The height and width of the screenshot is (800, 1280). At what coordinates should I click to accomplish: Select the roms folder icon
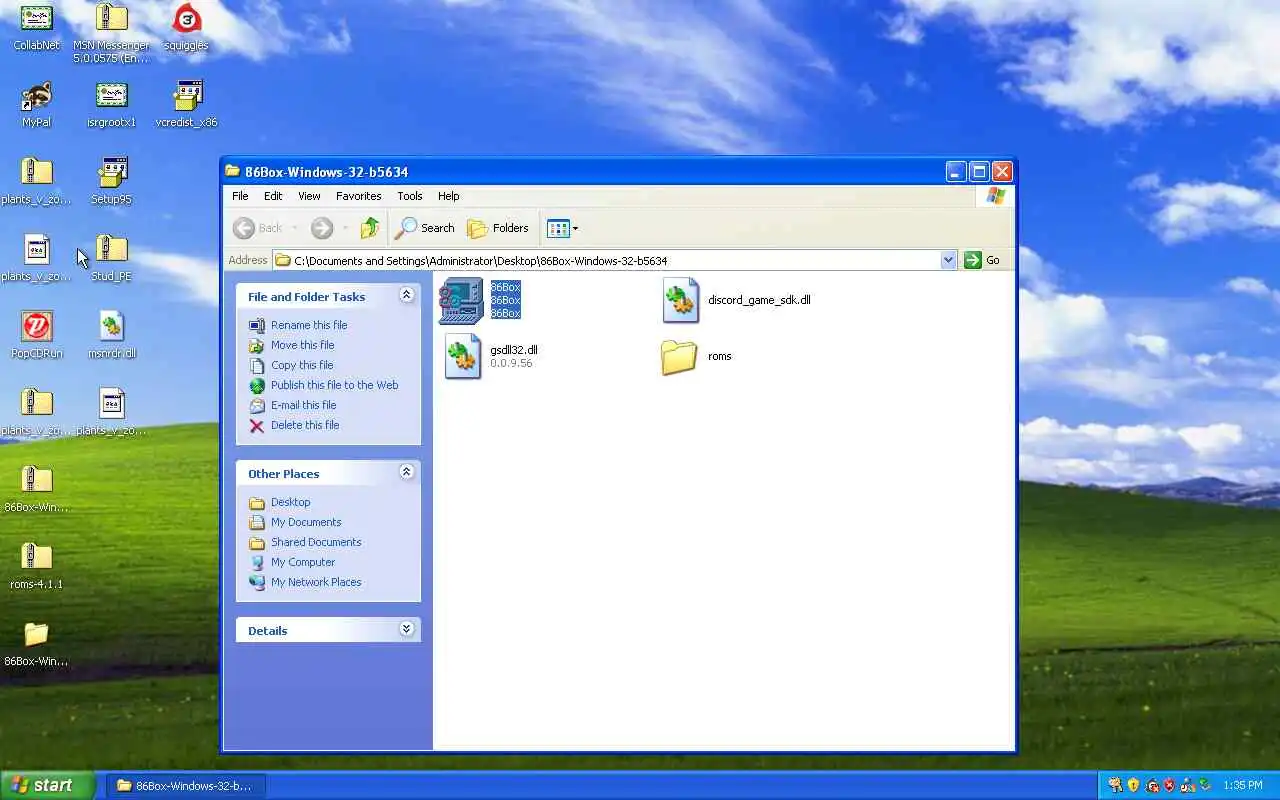[x=679, y=357]
